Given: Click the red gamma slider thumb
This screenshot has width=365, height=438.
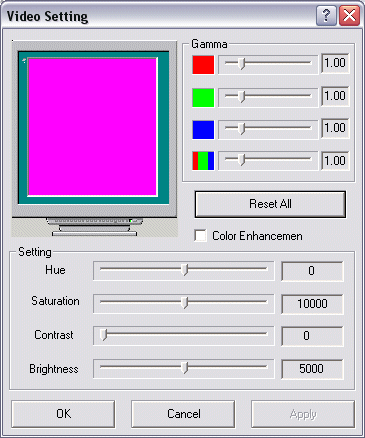Looking at the screenshot, I should point(242,63).
